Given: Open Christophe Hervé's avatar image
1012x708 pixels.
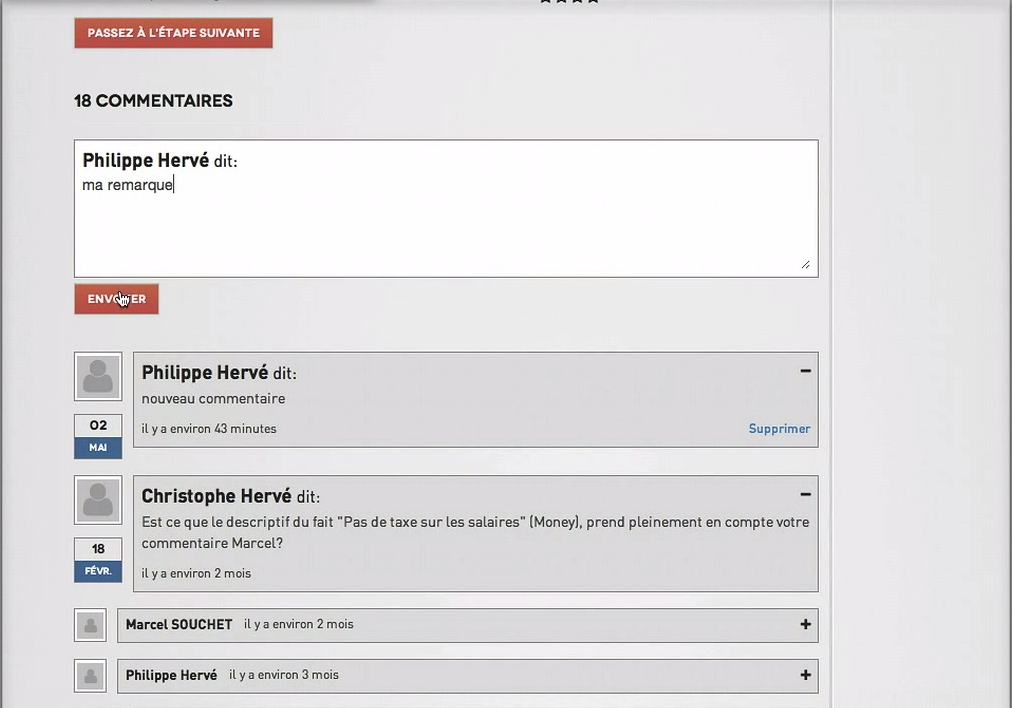Looking at the screenshot, I should [98, 500].
